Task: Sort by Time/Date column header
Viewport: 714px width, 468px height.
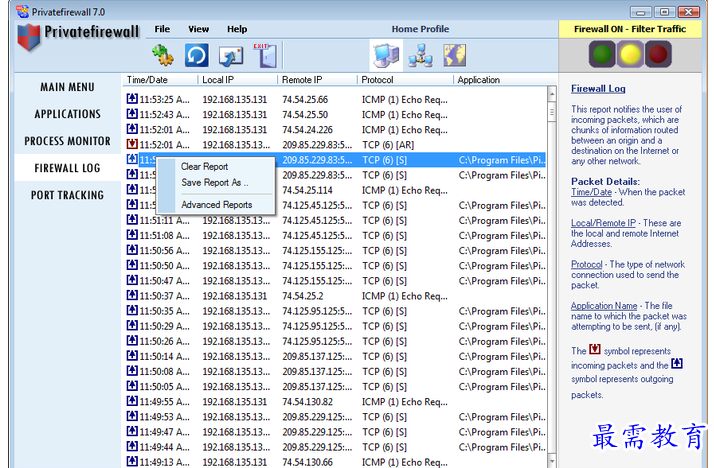Action: click(160, 80)
